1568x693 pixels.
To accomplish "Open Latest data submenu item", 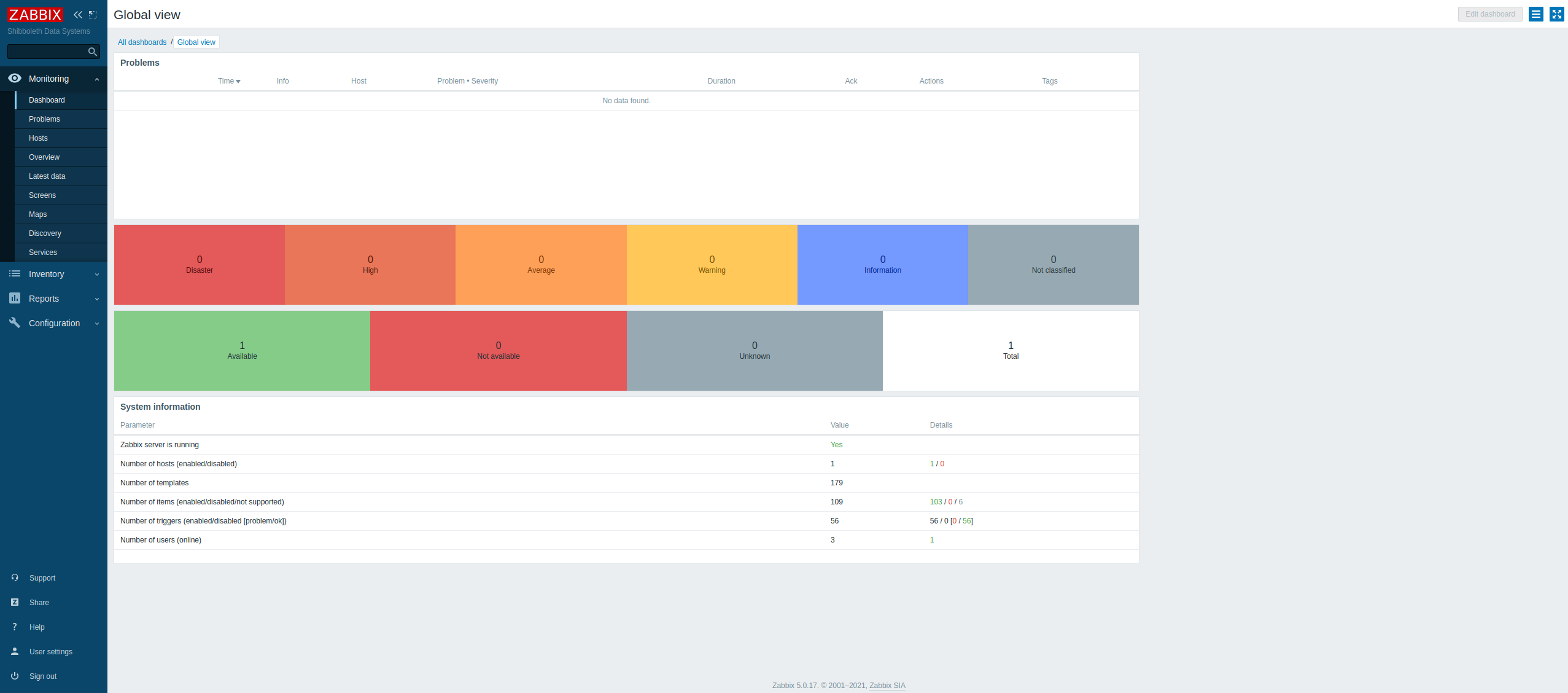I will pyautogui.click(x=47, y=176).
